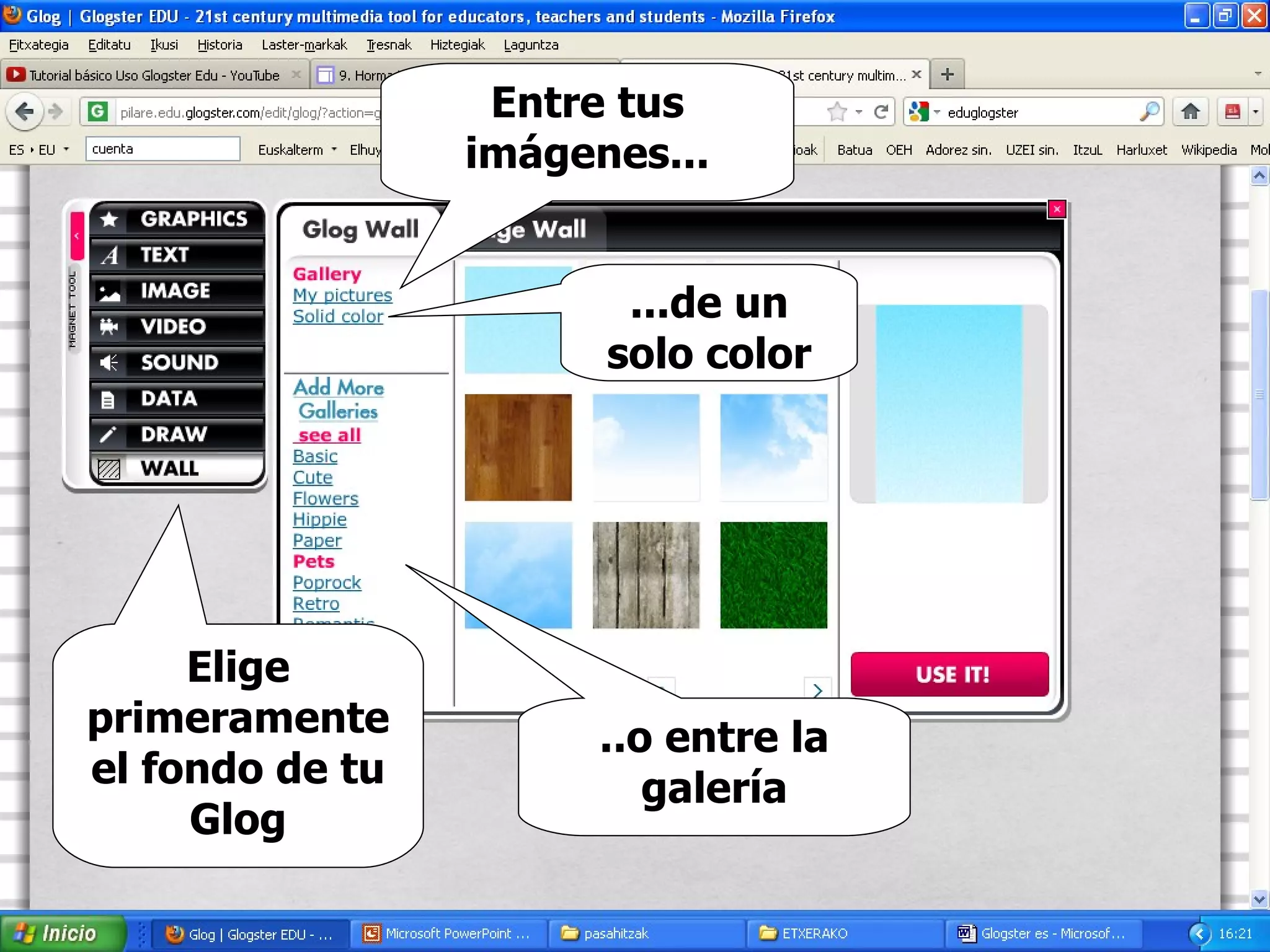
Task: Select the WALL tool
Action: coord(177,469)
